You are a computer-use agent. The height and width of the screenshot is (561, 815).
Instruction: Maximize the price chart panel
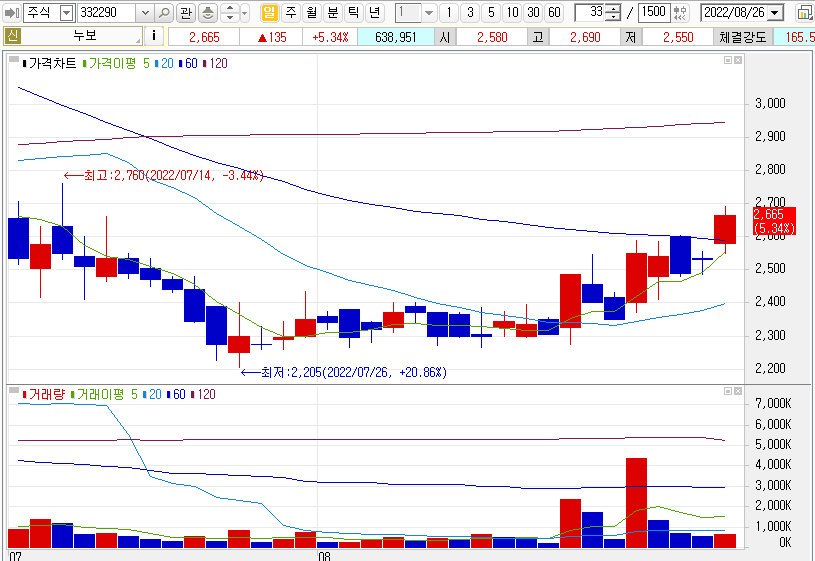pyautogui.click(x=728, y=60)
